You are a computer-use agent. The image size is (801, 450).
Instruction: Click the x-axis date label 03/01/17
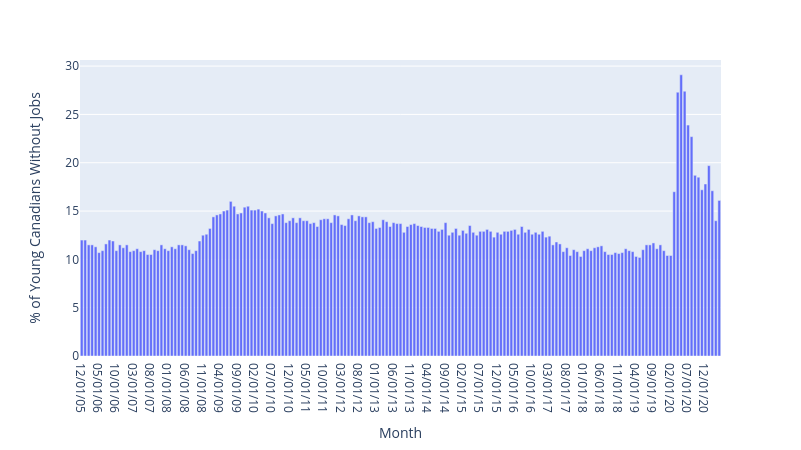(549, 388)
